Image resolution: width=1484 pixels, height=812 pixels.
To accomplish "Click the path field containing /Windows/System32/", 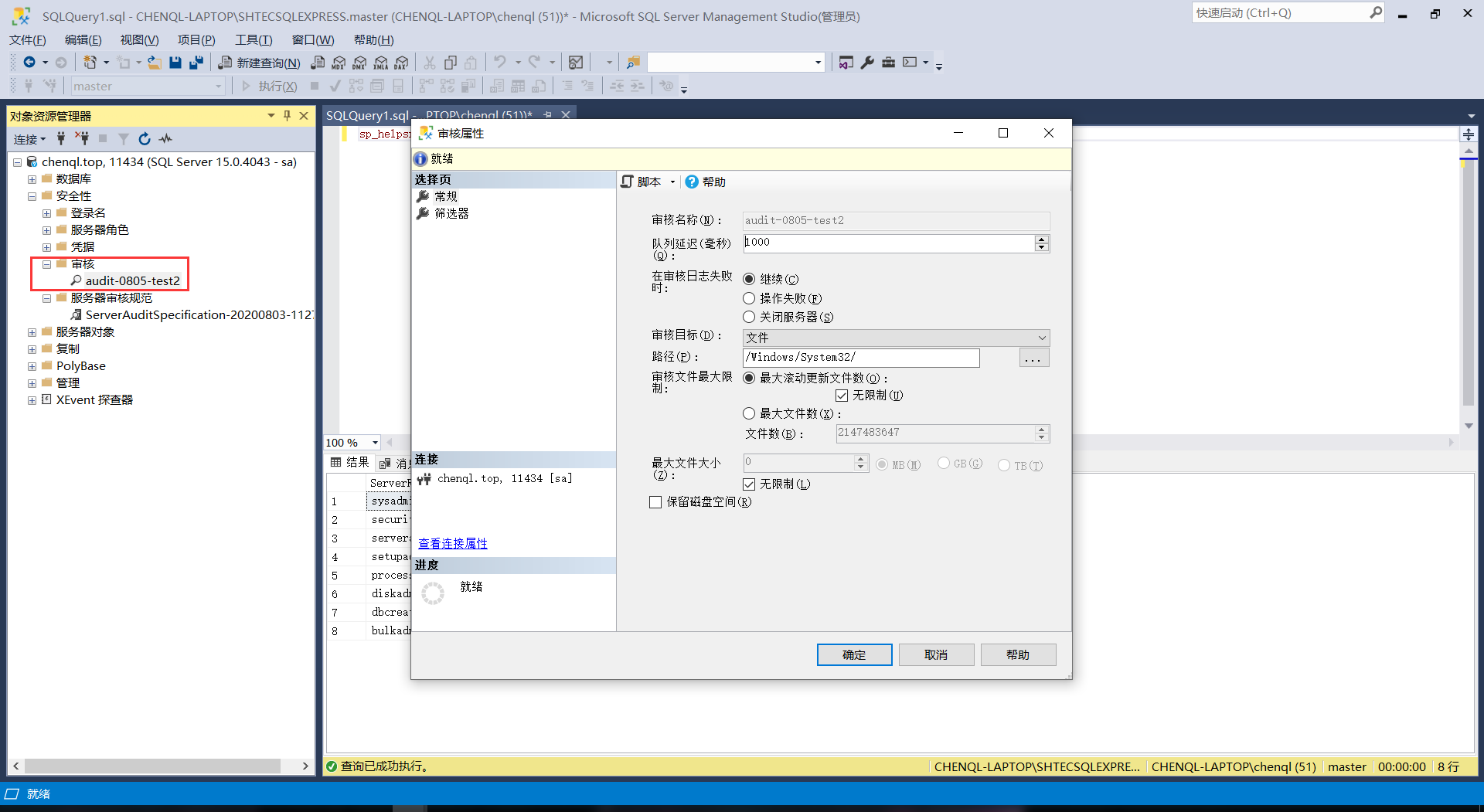I will pyautogui.click(x=860, y=357).
